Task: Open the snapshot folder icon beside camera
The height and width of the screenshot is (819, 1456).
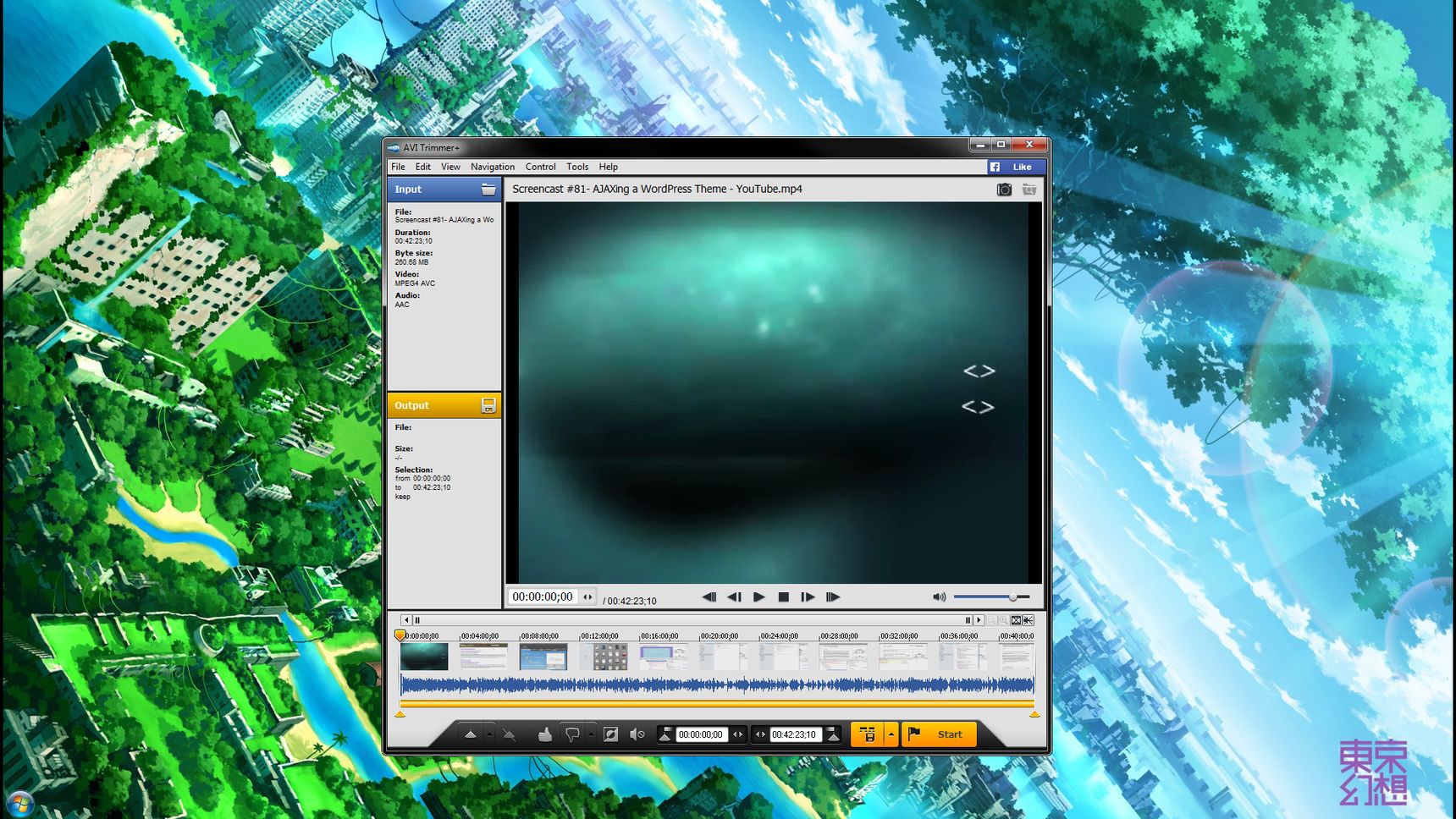Action: tap(1029, 190)
